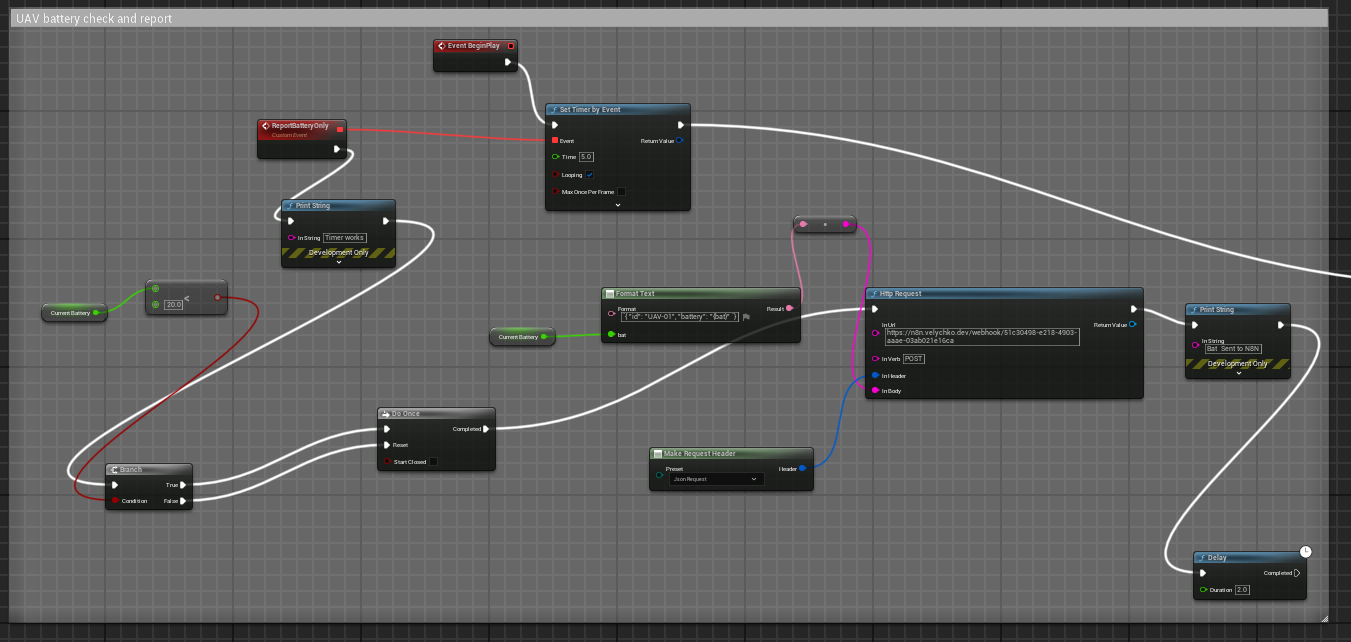Click the Event BeginPlay node icon

tap(442, 46)
